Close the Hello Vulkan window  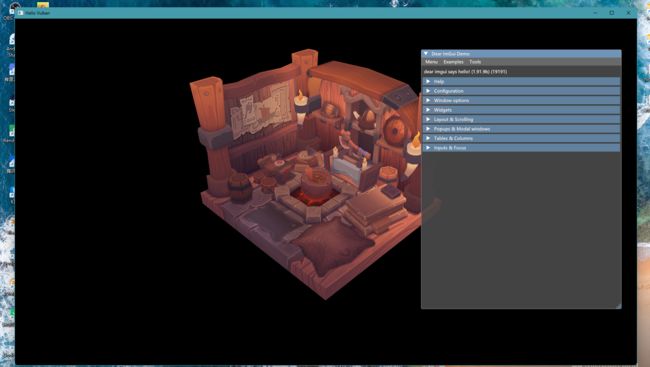(x=628, y=13)
